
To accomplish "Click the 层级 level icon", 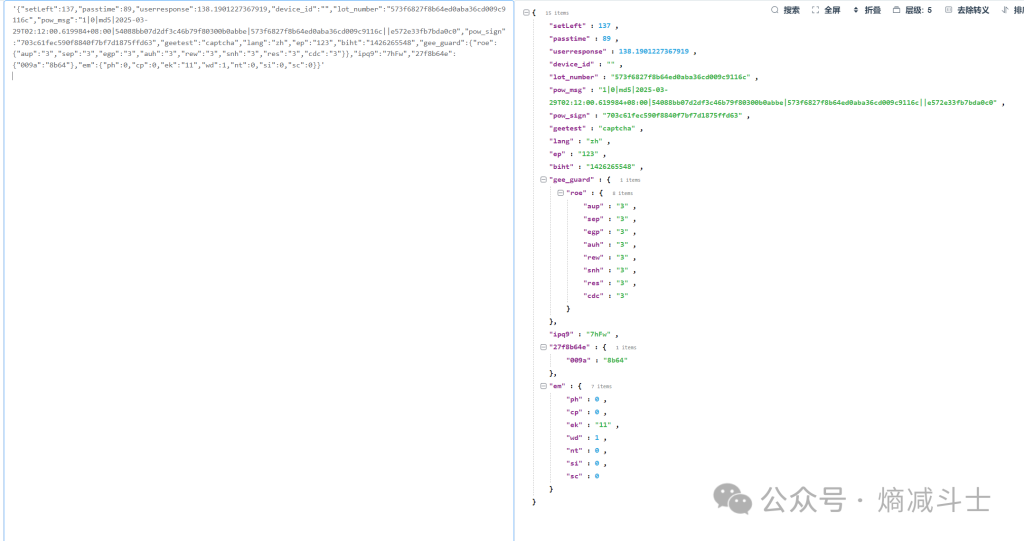I will (x=896, y=10).
